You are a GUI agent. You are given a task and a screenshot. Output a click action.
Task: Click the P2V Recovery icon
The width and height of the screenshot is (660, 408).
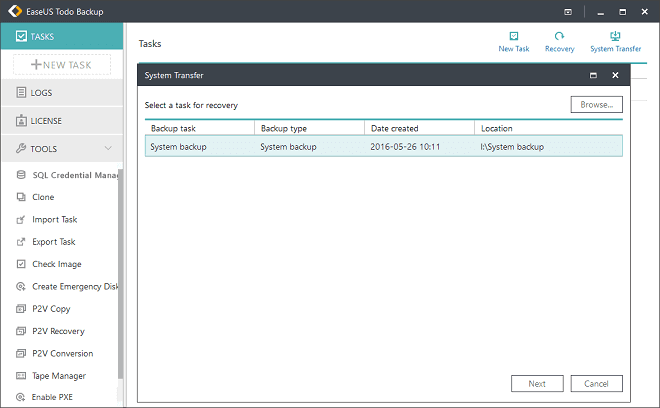(21, 331)
